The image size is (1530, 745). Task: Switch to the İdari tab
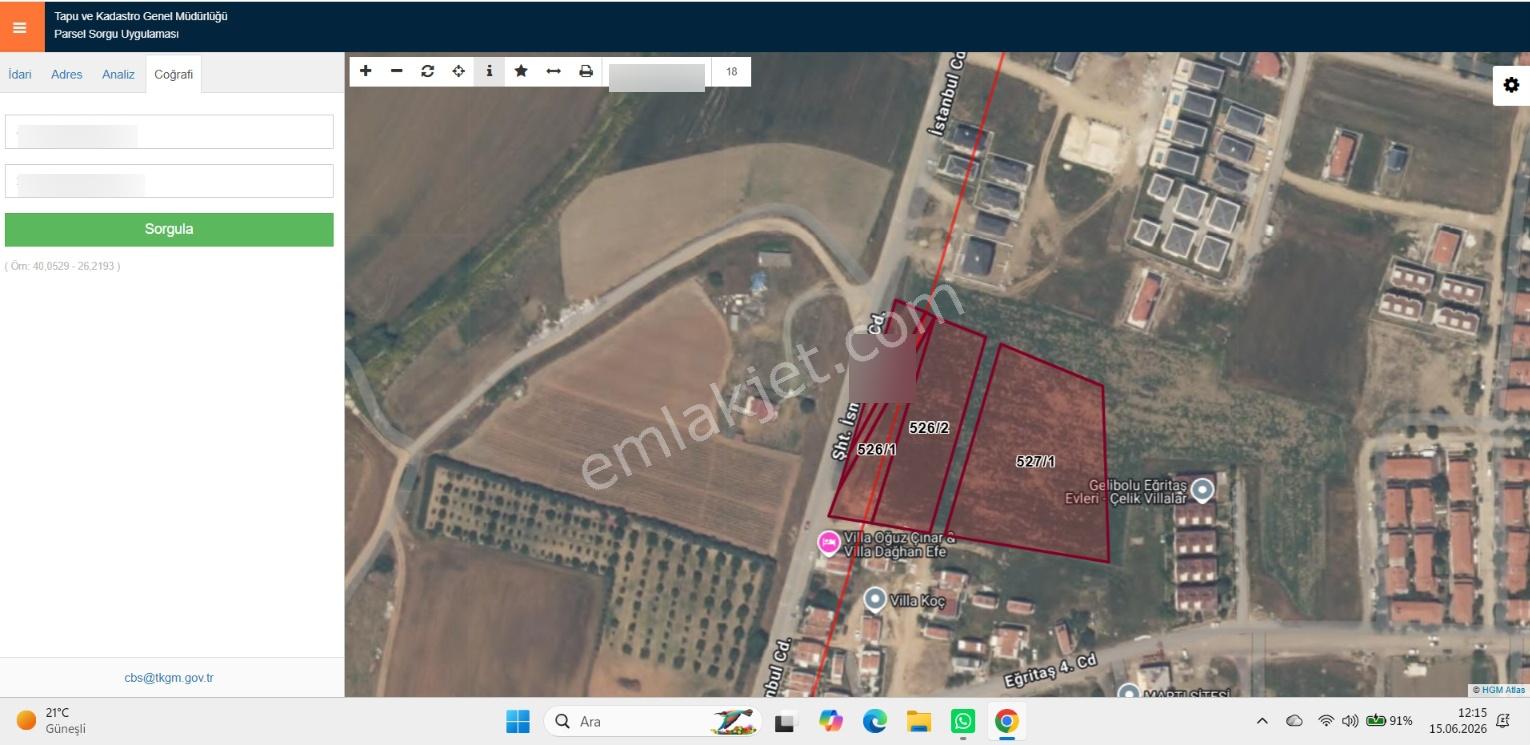(x=20, y=74)
